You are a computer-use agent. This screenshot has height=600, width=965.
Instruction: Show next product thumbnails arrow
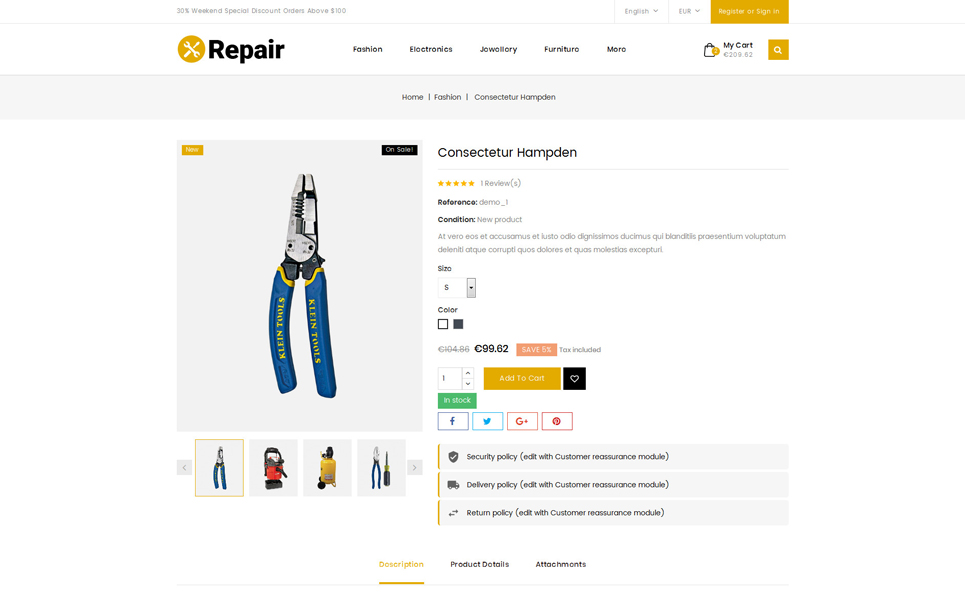415,468
